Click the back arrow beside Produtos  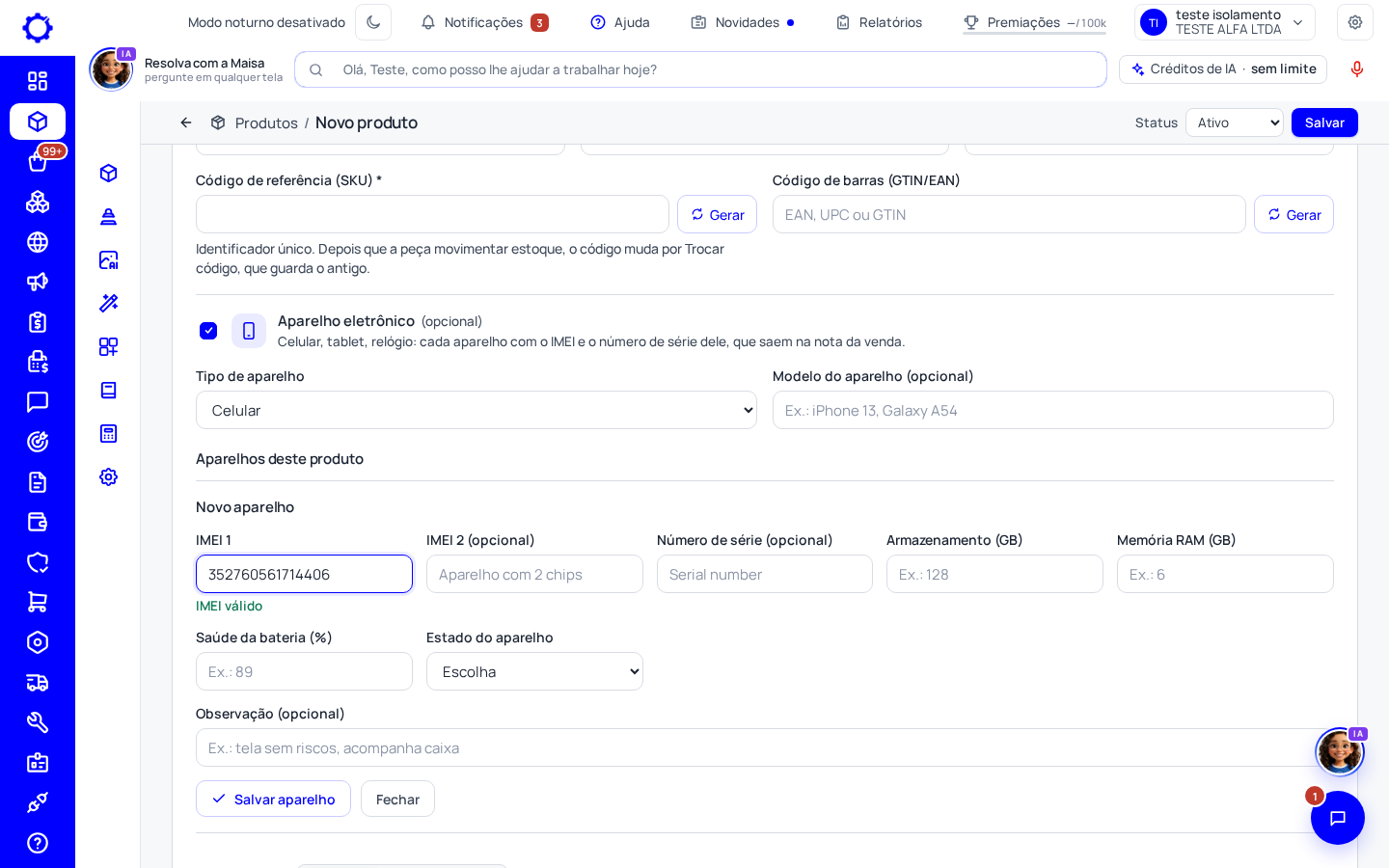click(x=186, y=122)
